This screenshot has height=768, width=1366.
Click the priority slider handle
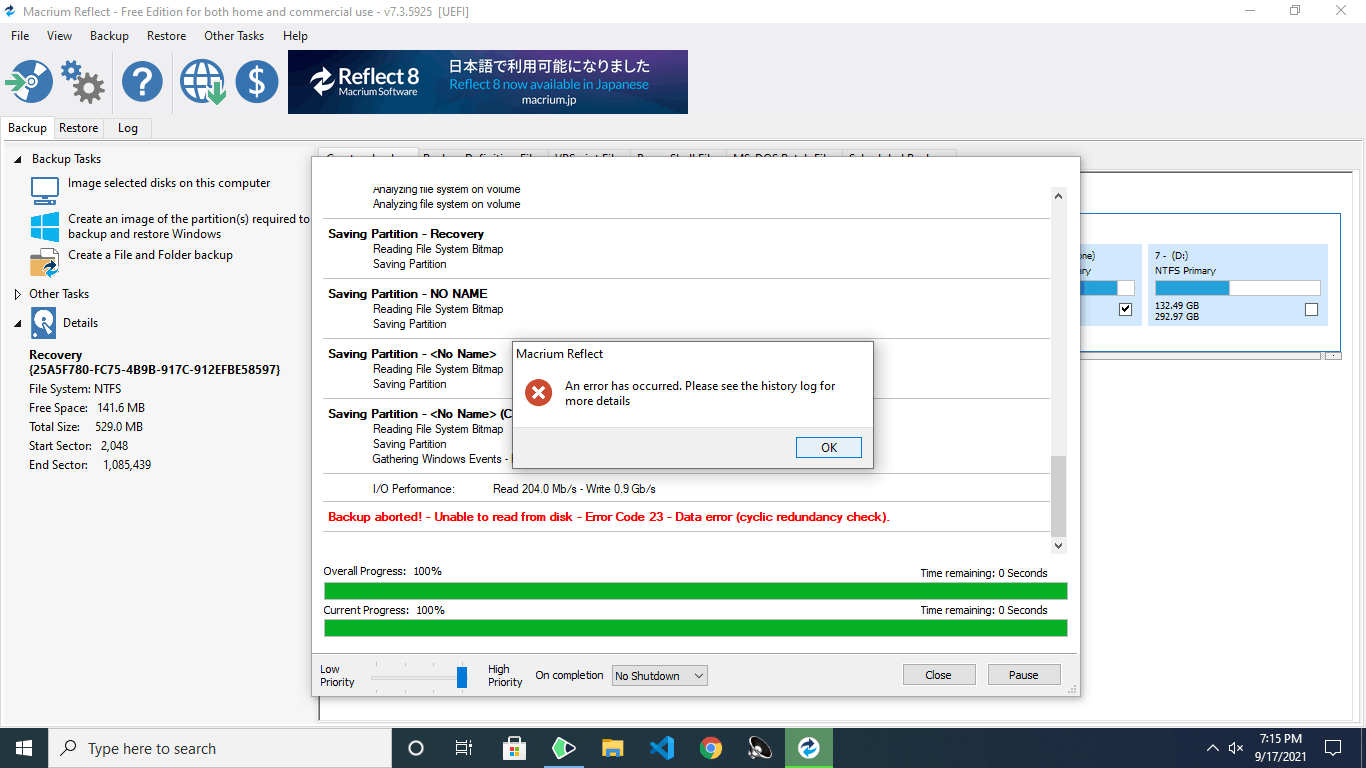[x=462, y=677]
